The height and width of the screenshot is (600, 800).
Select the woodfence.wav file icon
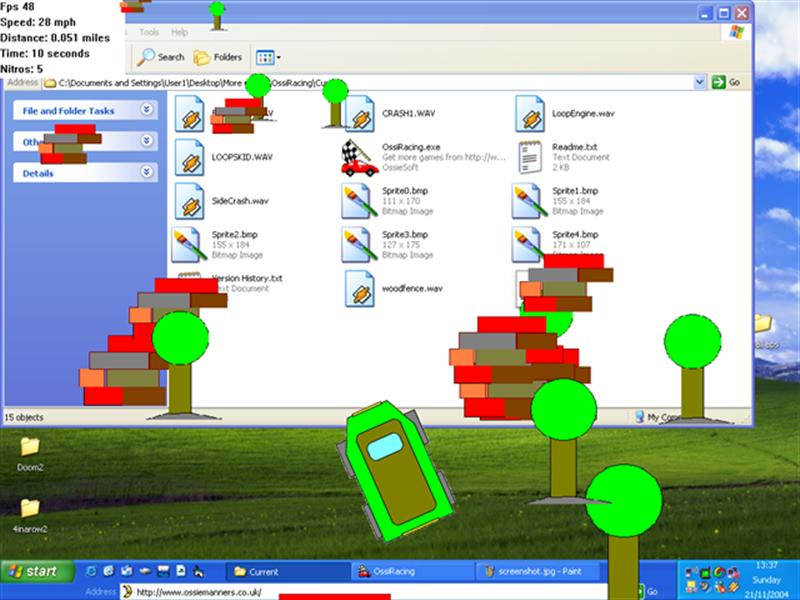click(360, 289)
